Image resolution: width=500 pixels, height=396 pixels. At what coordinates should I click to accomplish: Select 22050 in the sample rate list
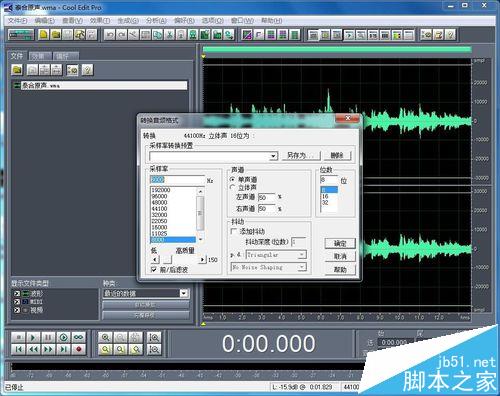173,221
